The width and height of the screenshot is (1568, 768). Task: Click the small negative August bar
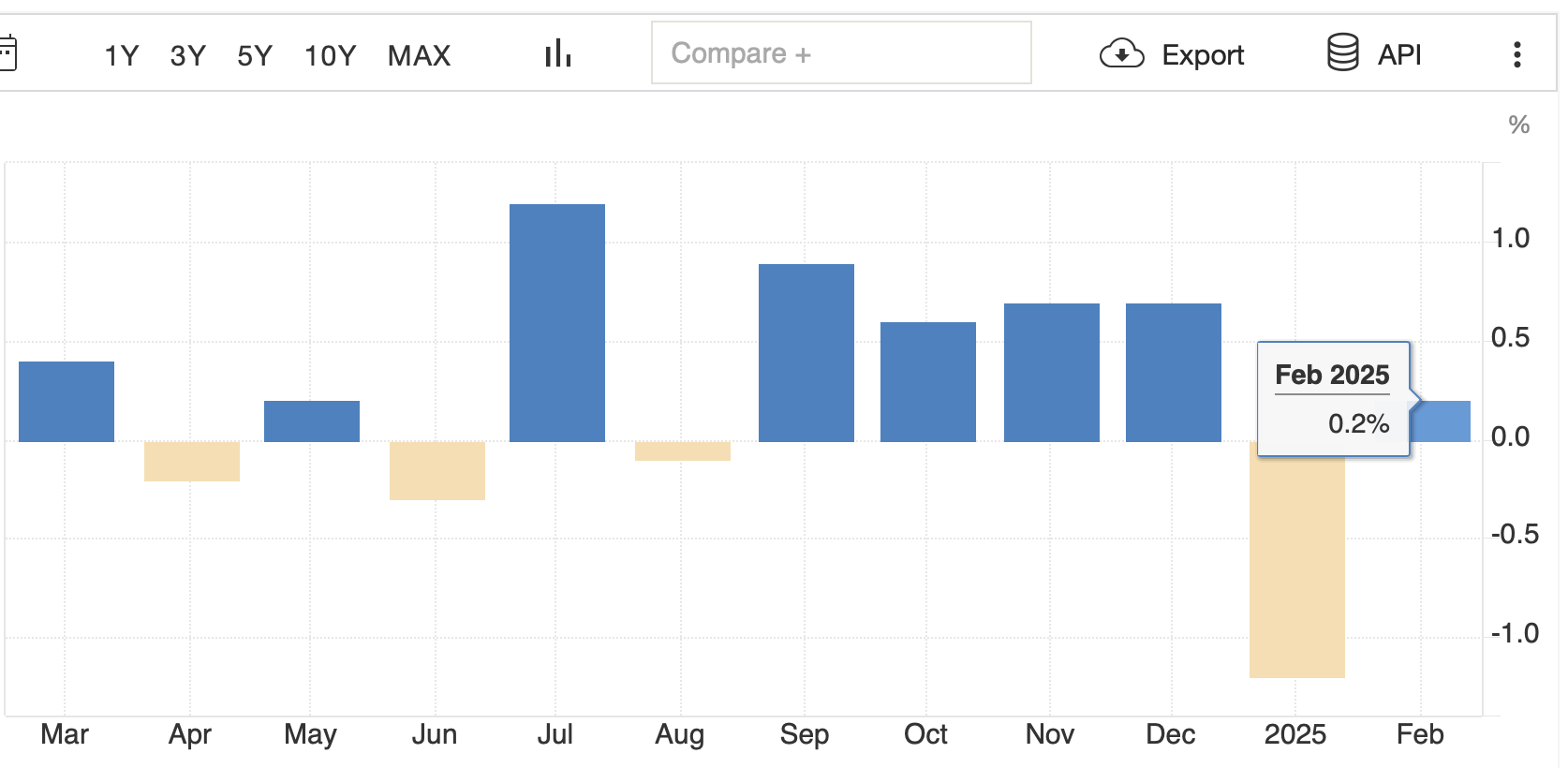(x=682, y=451)
